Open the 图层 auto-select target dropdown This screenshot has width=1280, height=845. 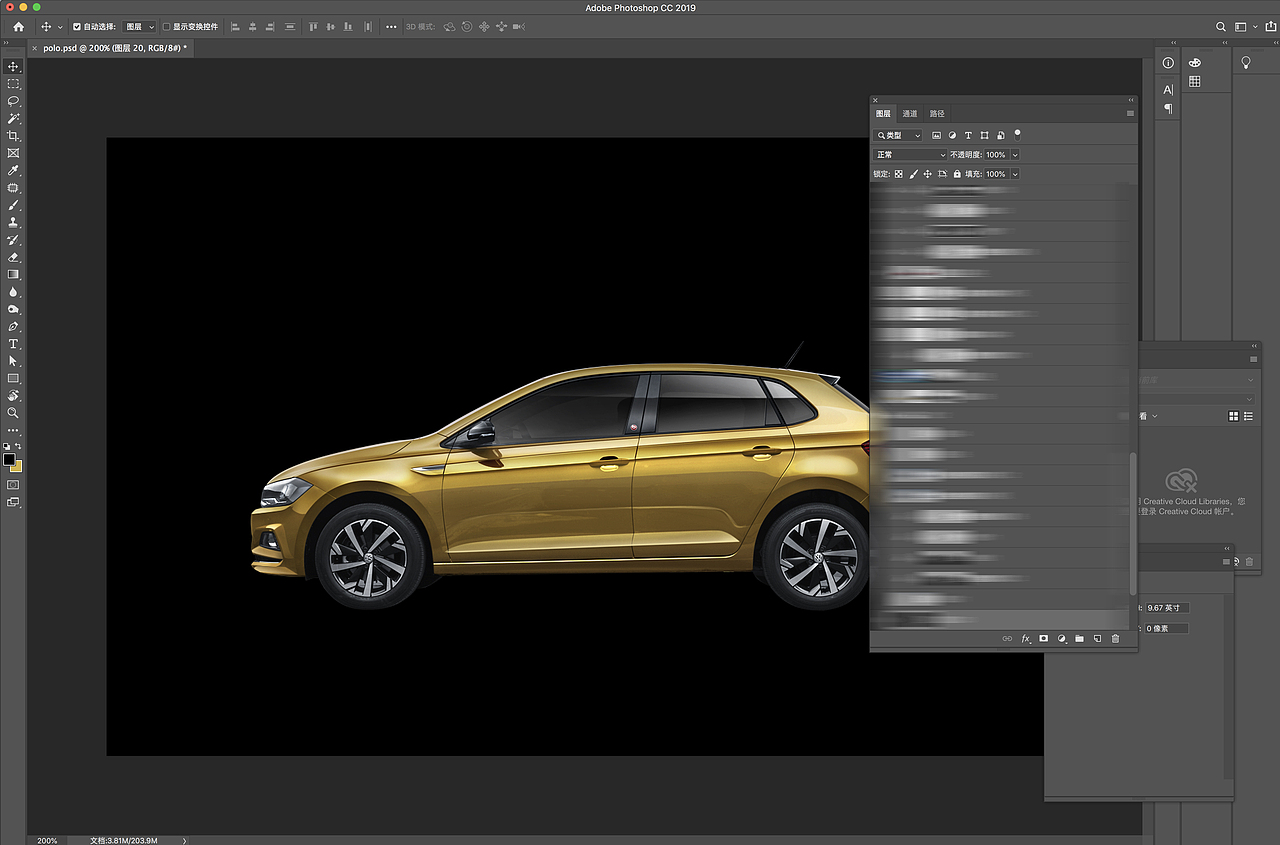(140, 27)
